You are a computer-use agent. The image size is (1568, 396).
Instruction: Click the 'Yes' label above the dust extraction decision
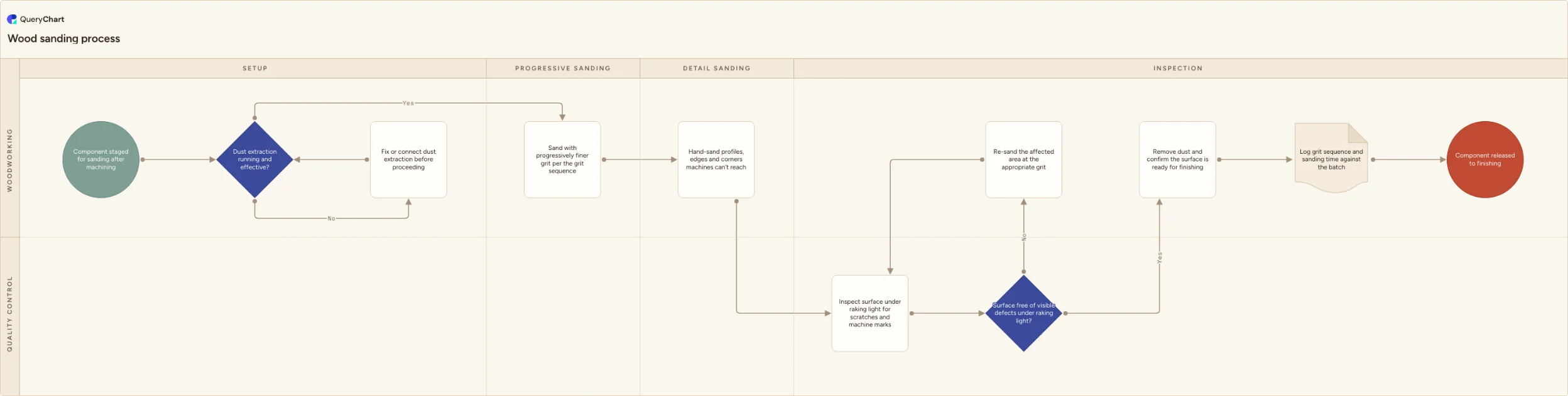click(x=408, y=103)
